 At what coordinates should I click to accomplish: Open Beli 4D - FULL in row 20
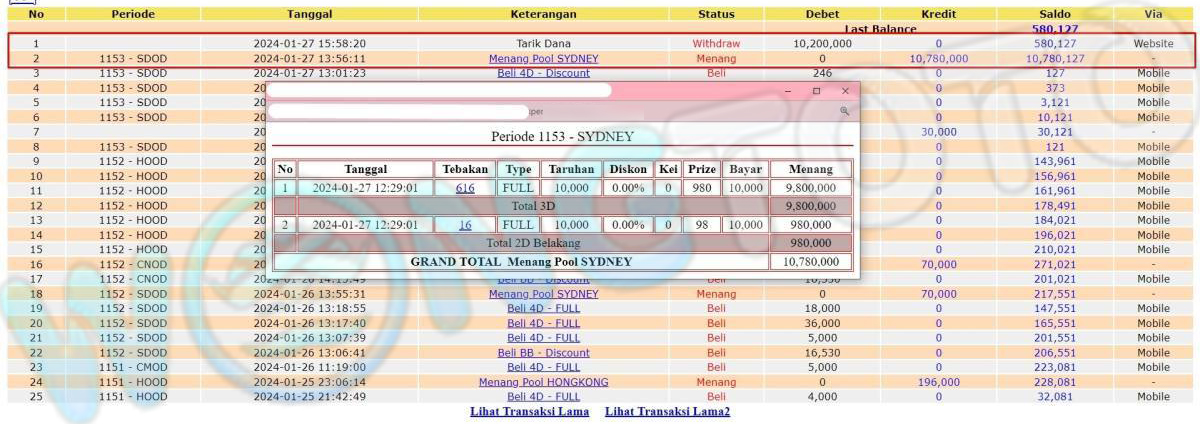543,323
